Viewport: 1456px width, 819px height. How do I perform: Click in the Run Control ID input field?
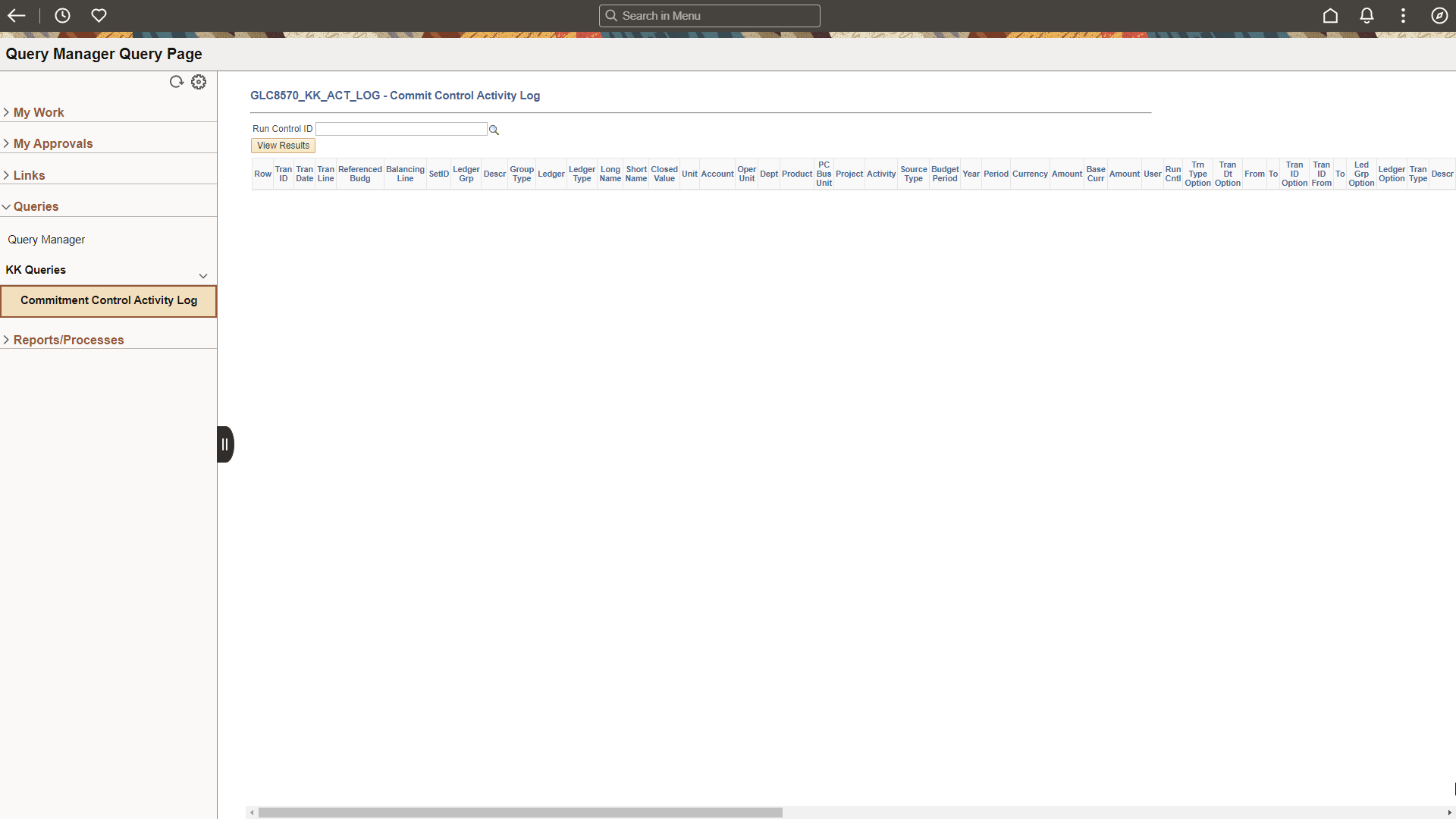coord(402,128)
